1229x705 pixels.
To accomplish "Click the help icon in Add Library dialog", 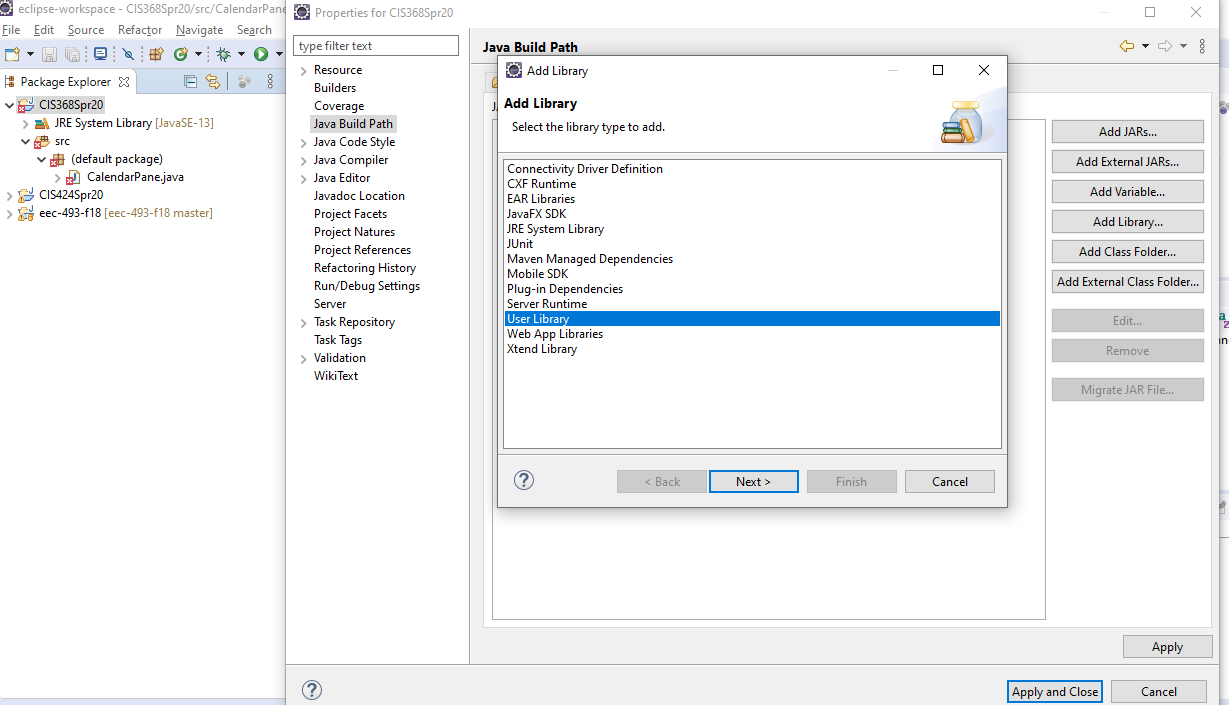I will coord(523,480).
